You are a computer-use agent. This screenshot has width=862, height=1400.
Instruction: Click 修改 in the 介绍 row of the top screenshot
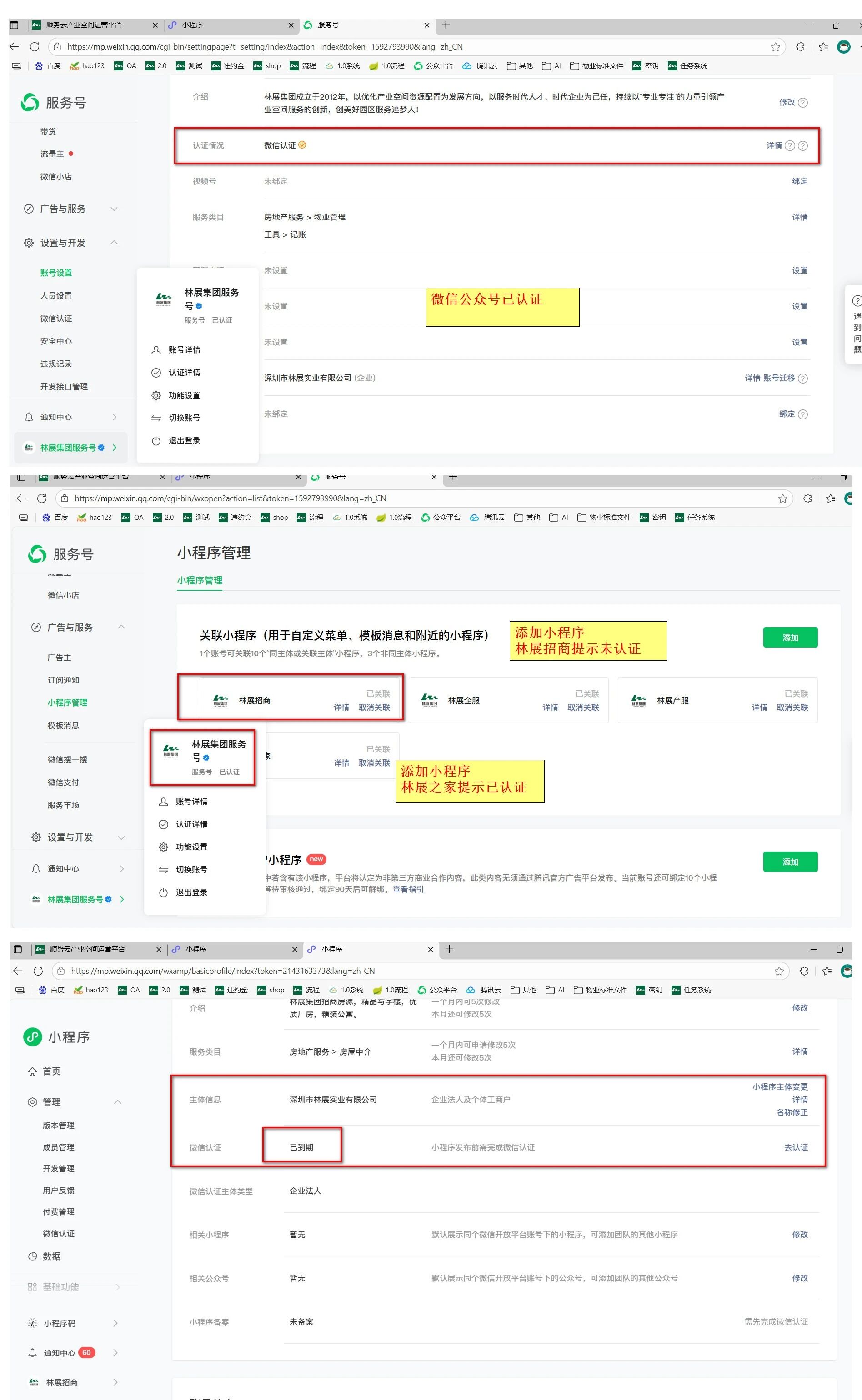coord(787,103)
